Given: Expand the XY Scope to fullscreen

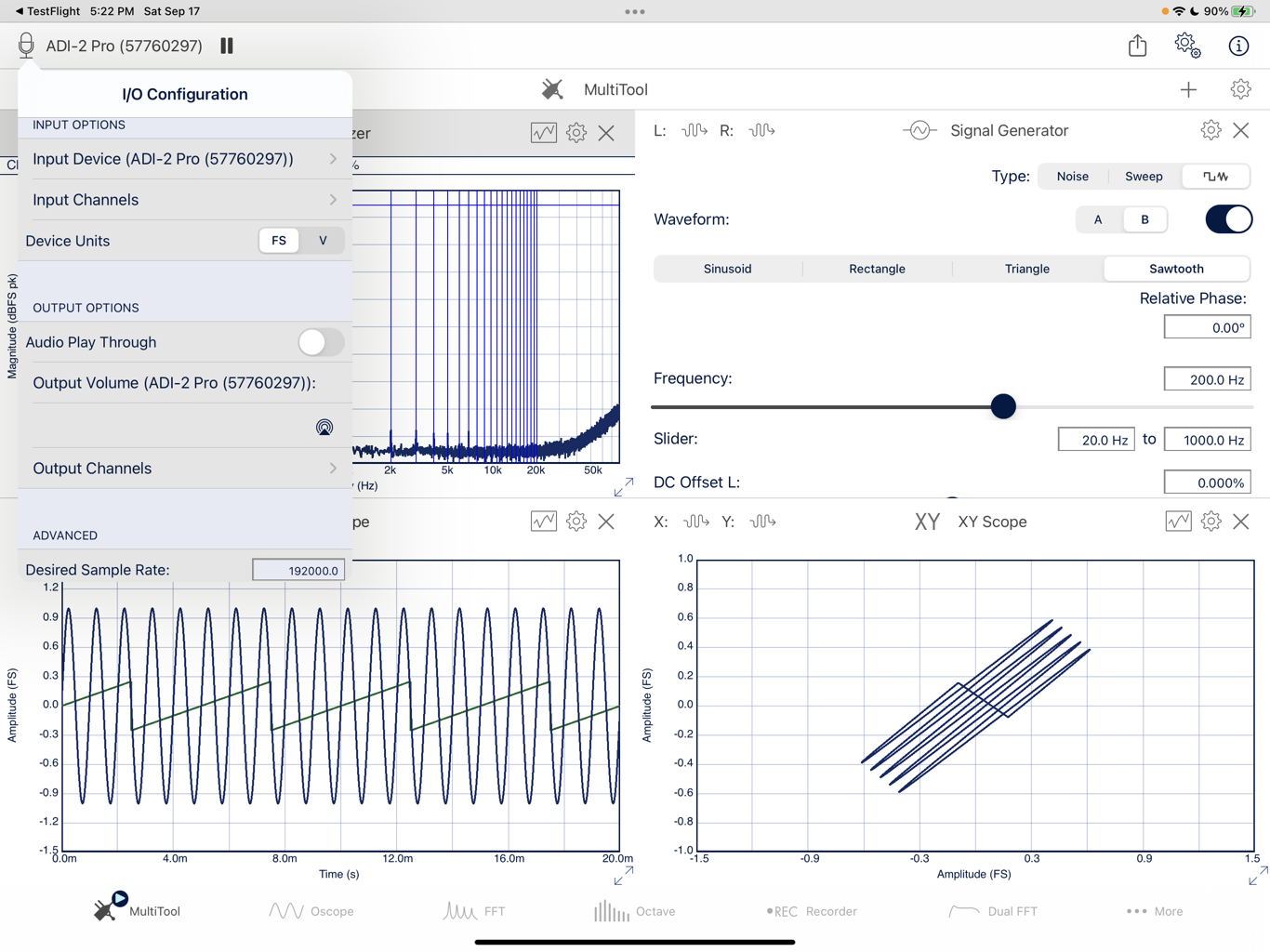Looking at the screenshot, I should (x=1258, y=876).
